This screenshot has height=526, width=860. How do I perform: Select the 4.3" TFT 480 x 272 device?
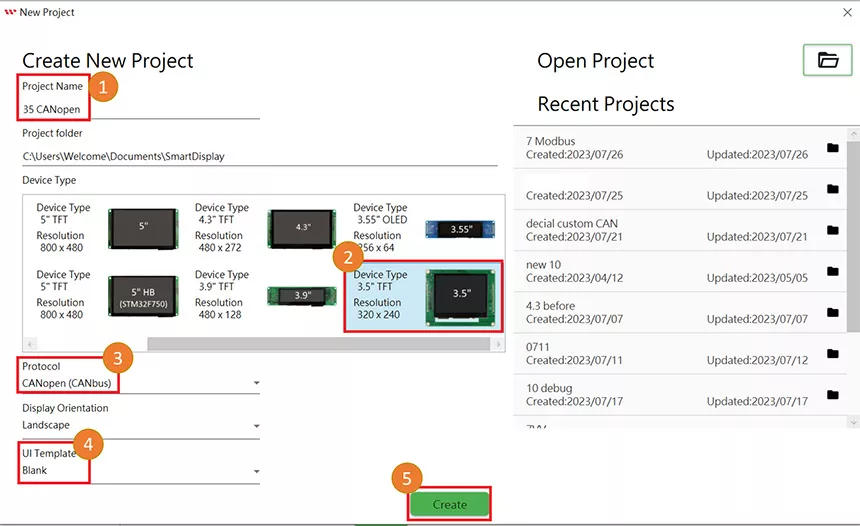pos(263,227)
